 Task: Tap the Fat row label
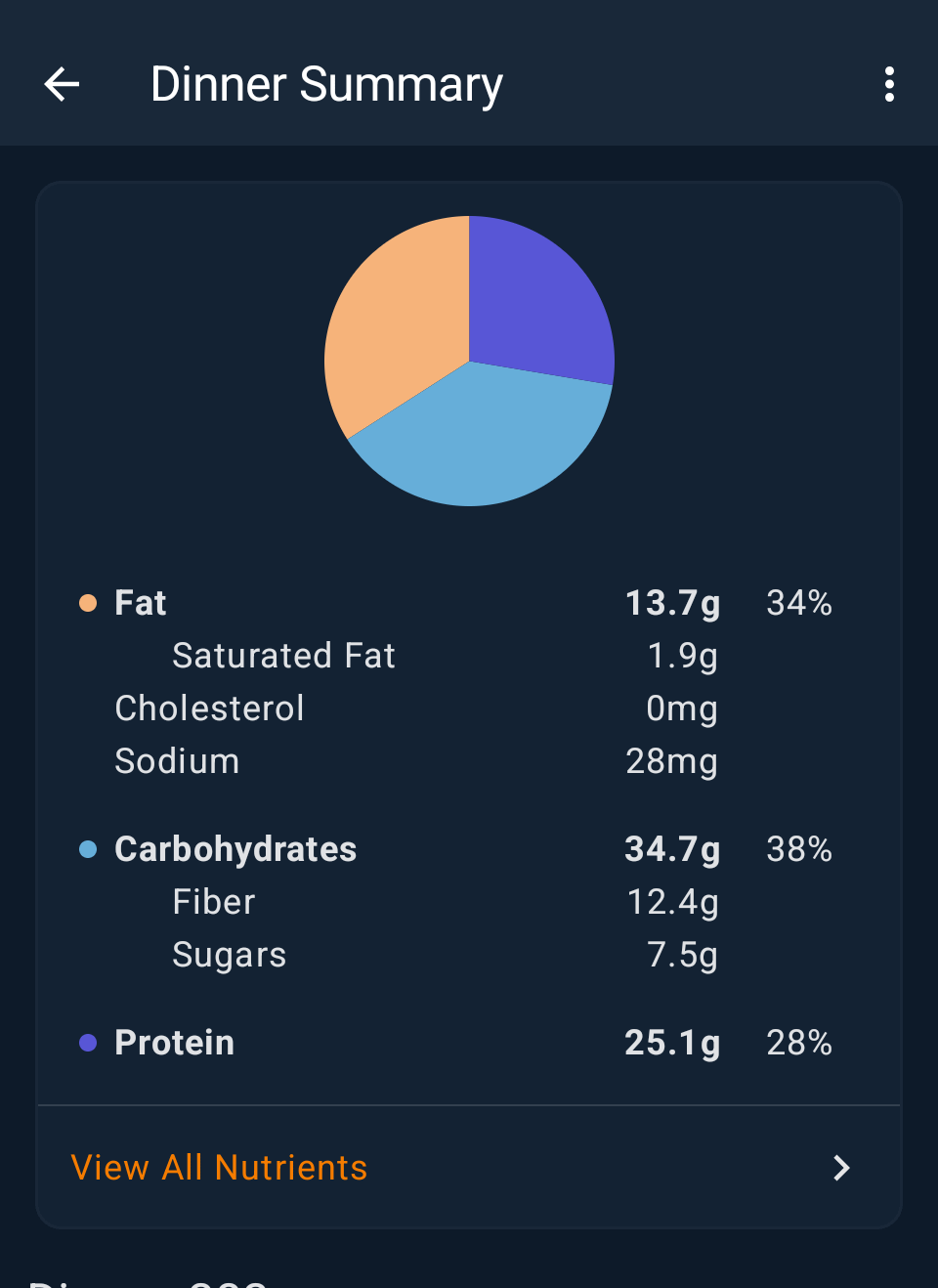pos(141,603)
